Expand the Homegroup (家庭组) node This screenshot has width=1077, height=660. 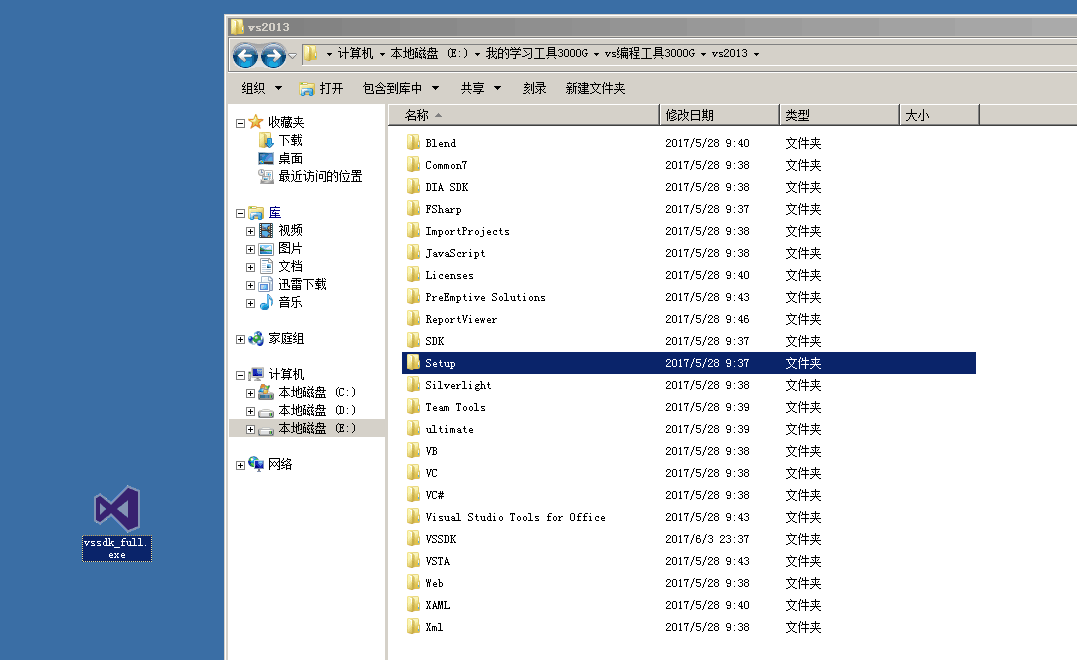tap(240, 339)
